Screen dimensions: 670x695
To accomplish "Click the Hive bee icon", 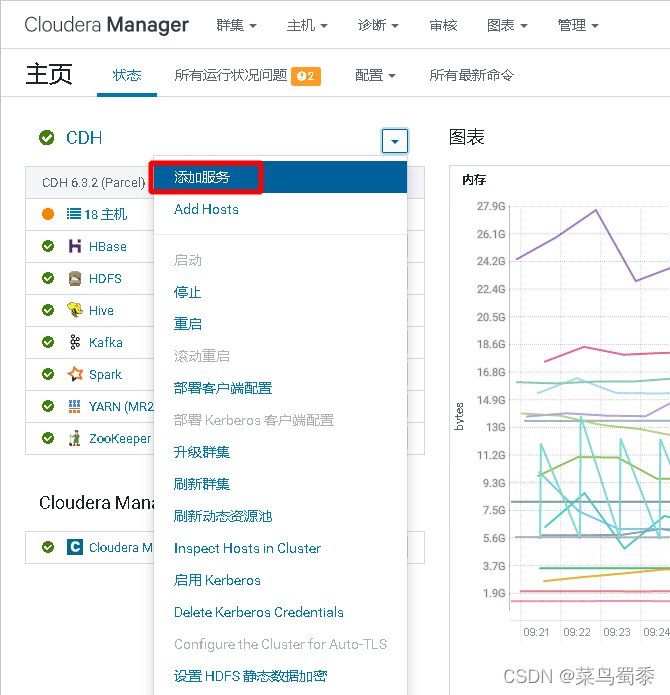I will coord(75,310).
